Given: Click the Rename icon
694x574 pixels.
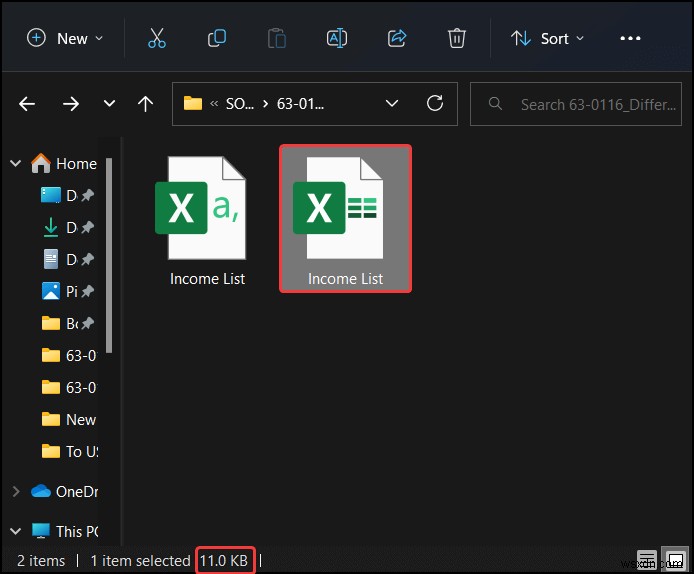Looking at the screenshot, I should [337, 39].
